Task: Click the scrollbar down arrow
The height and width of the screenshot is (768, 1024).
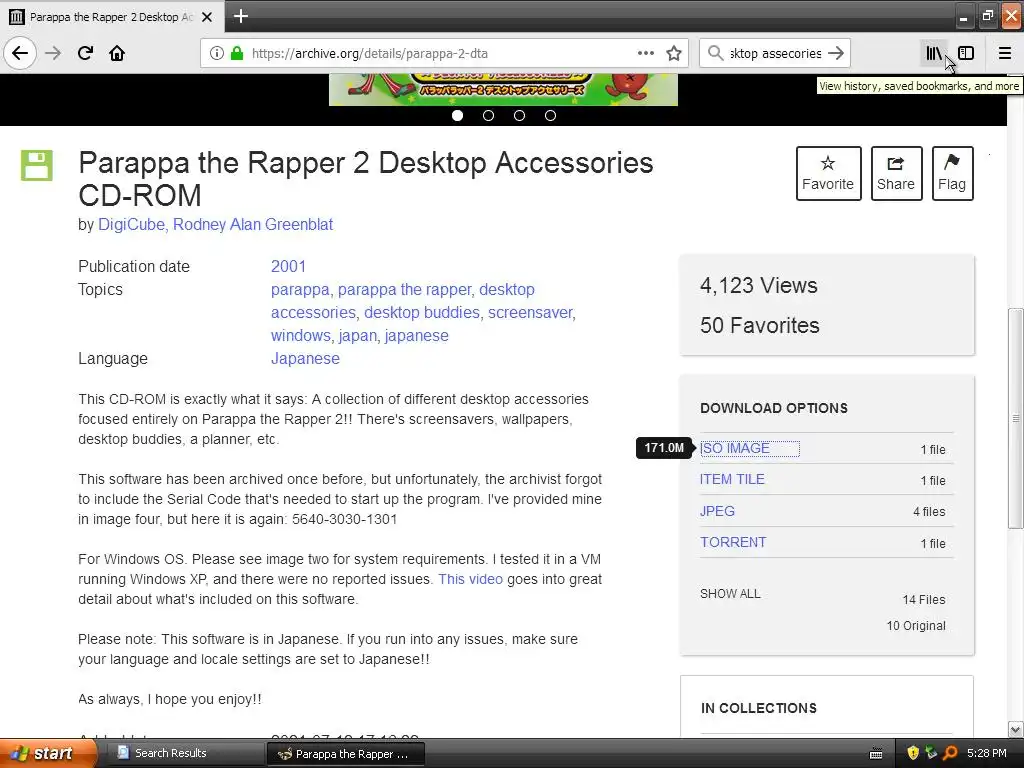Action: (x=1015, y=729)
